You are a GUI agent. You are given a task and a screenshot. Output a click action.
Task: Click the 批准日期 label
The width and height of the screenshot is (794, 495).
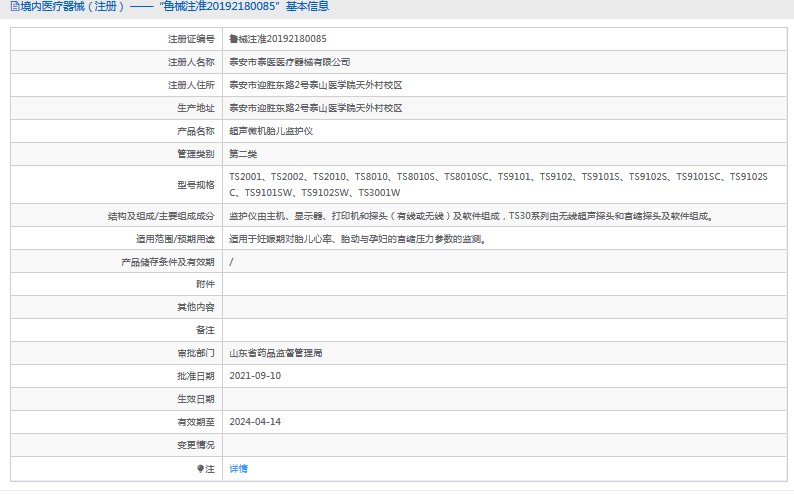click(196, 376)
